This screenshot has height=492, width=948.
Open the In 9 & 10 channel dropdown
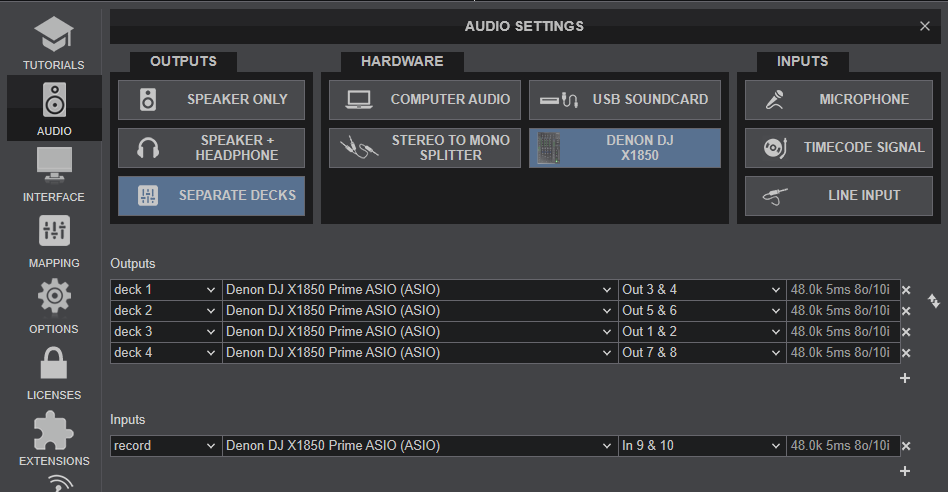[x=702, y=446]
